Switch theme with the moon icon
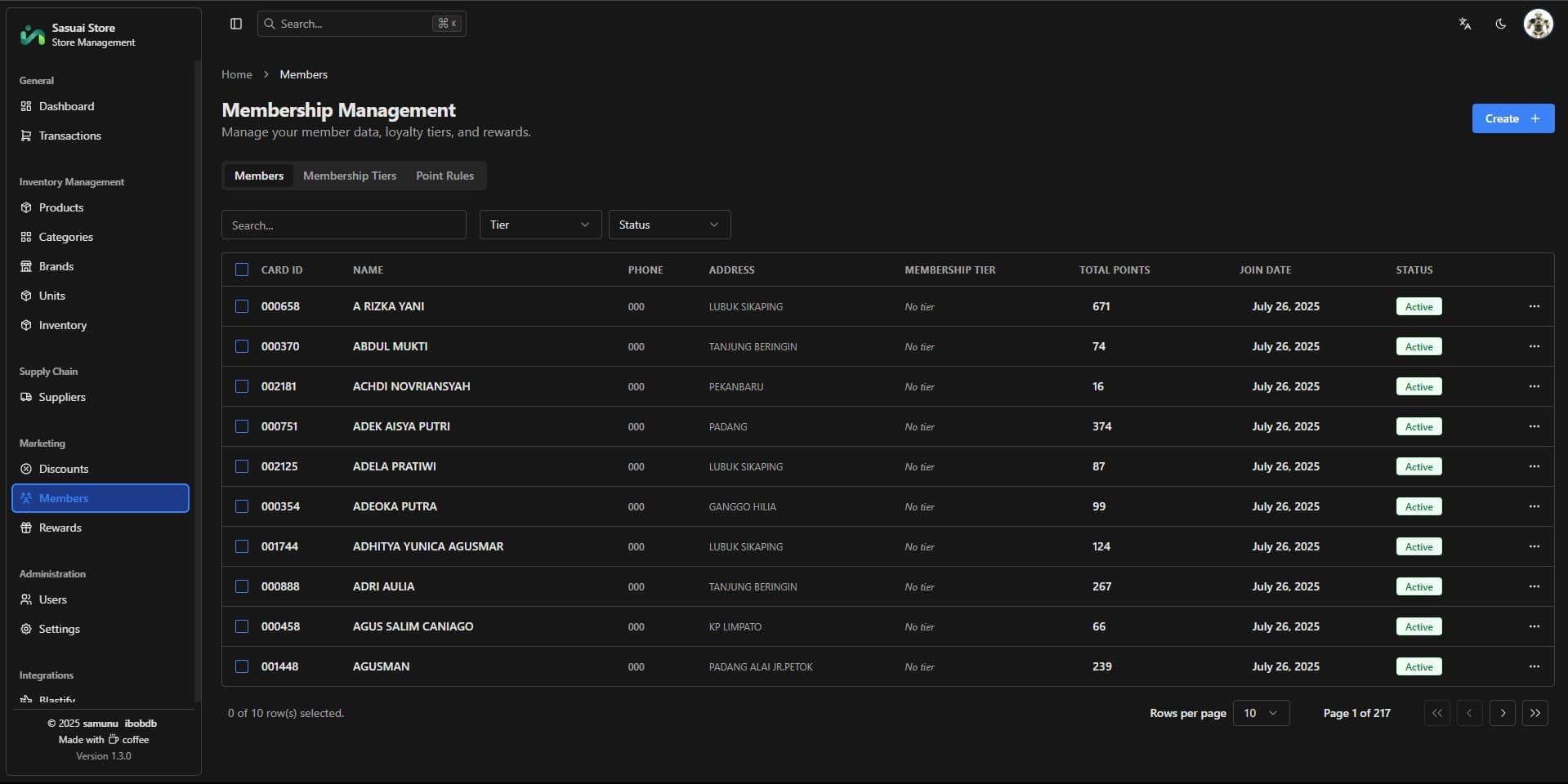Viewport: 1568px width, 784px height. pos(1500,24)
